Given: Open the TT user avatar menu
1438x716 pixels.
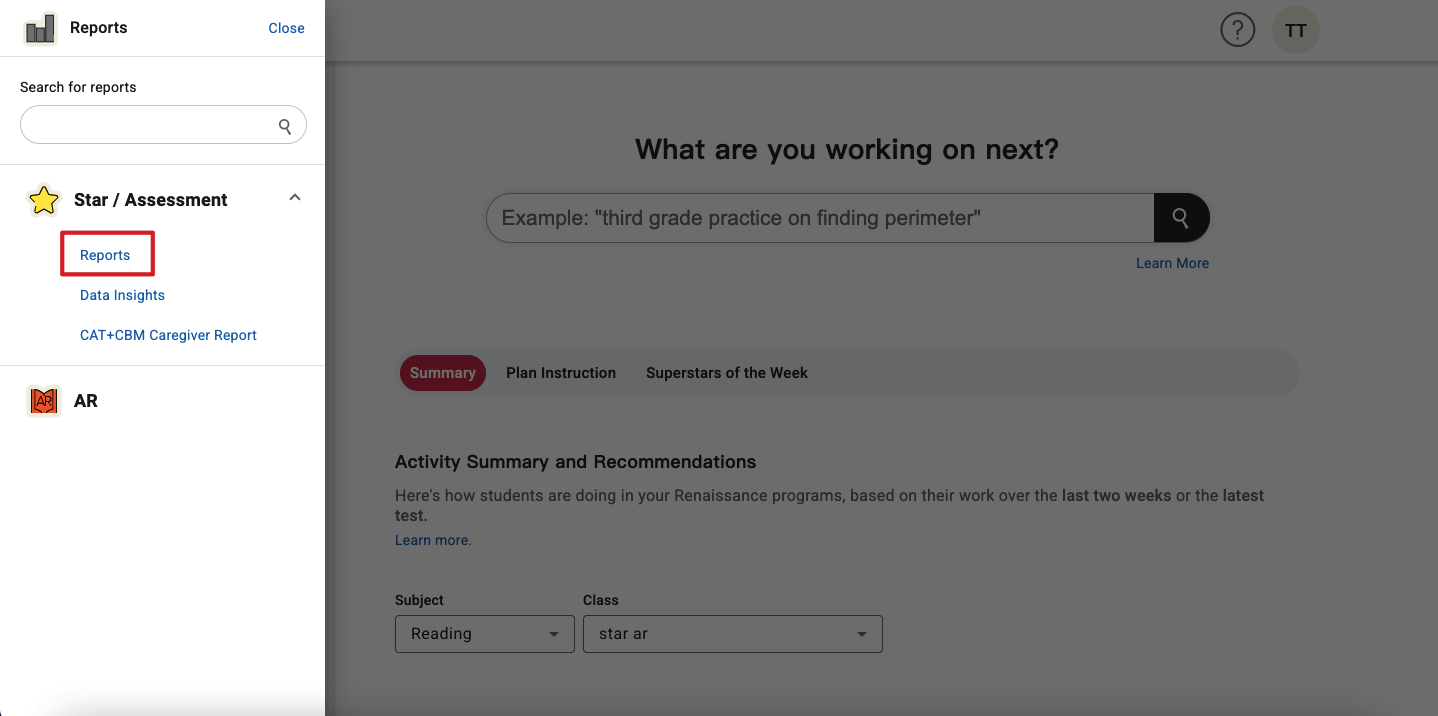Looking at the screenshot, I should coord(1295,31).
